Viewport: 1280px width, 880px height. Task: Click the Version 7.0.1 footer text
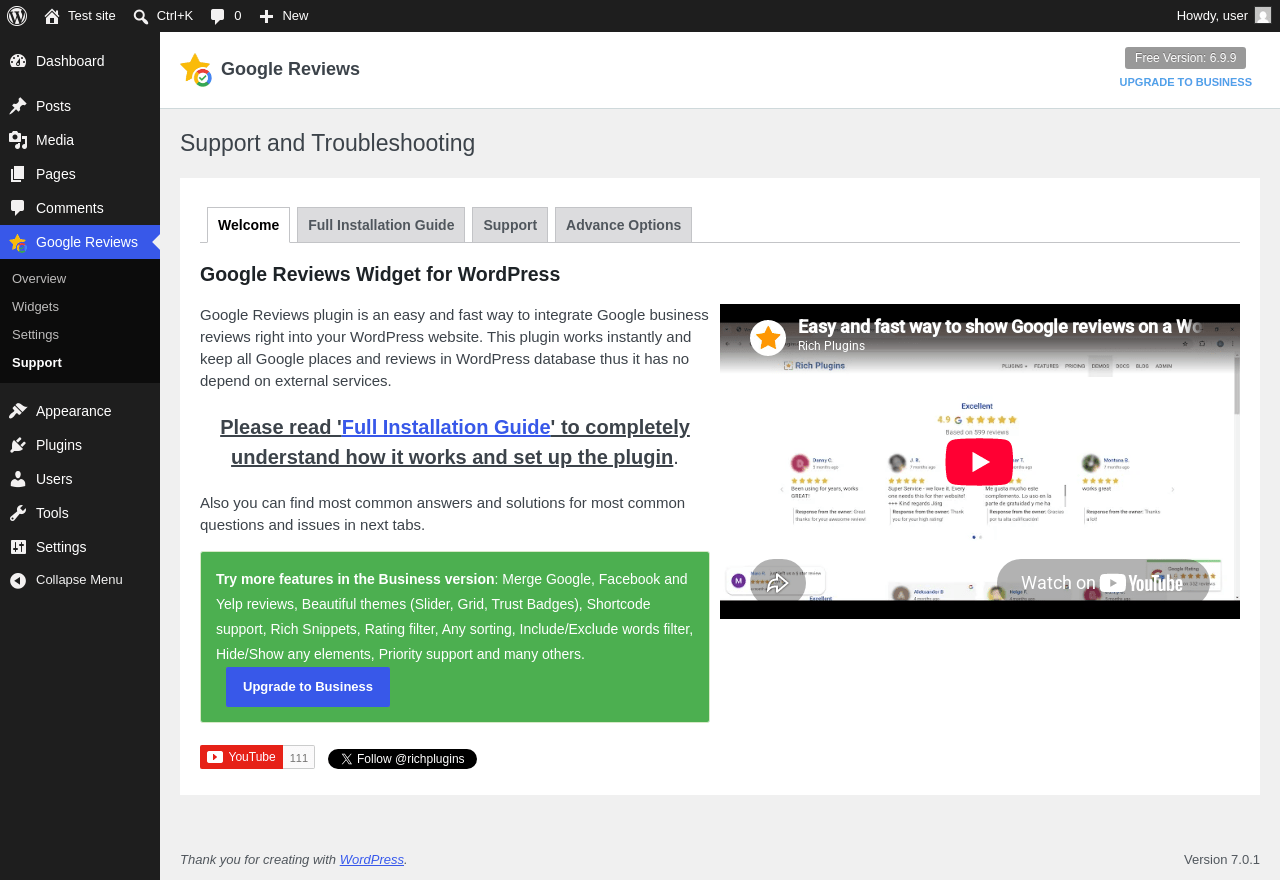pyautogui.click(x=1222, y=859)
